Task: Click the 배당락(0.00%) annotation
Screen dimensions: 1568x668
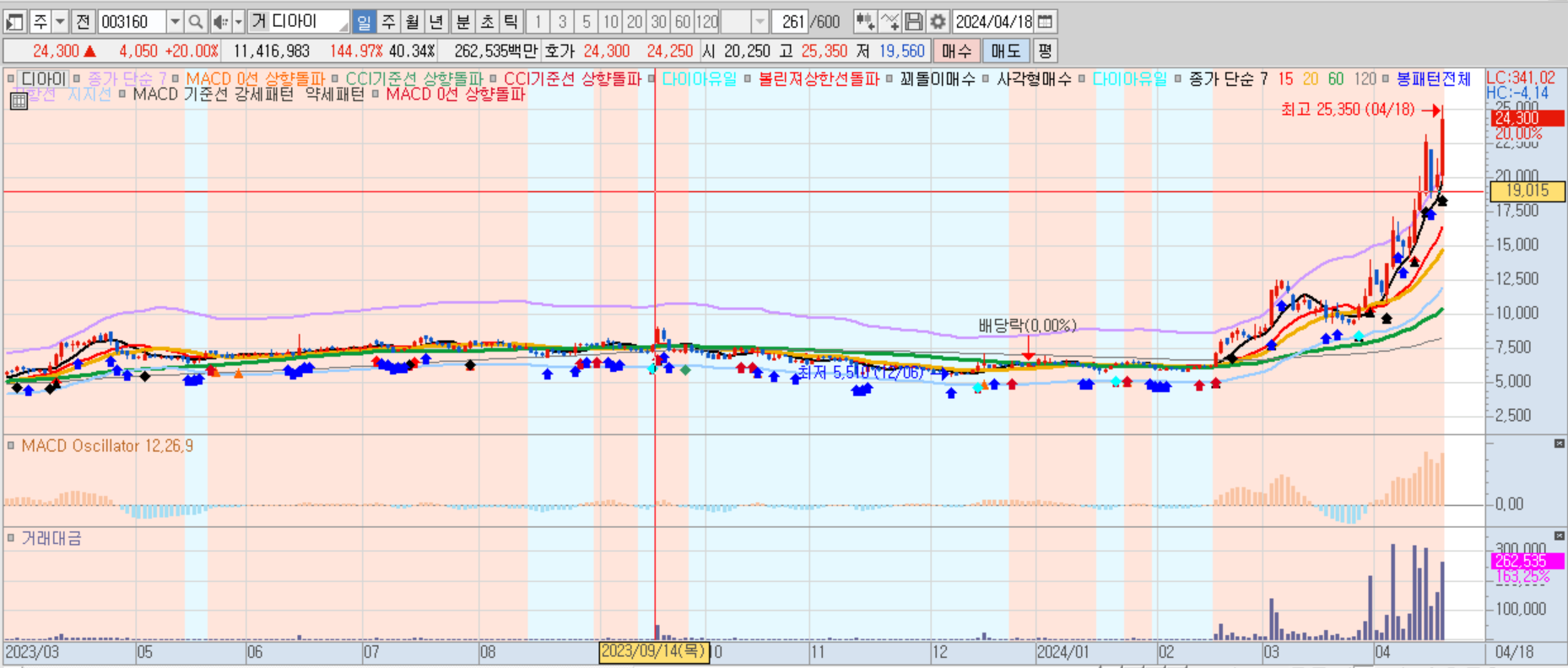Action: pos(1027,326)
